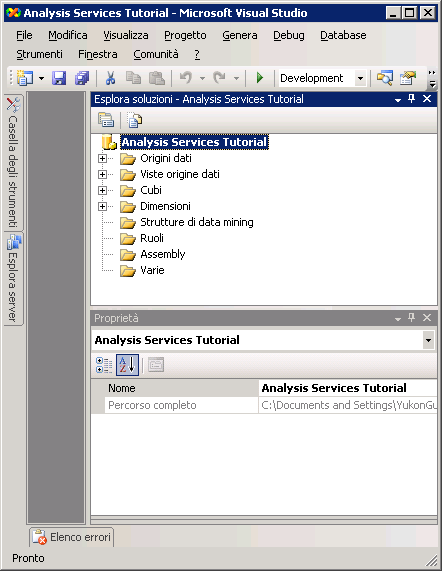
Task: Open Proprietà window position dropdown
Action: pos(398,319)
